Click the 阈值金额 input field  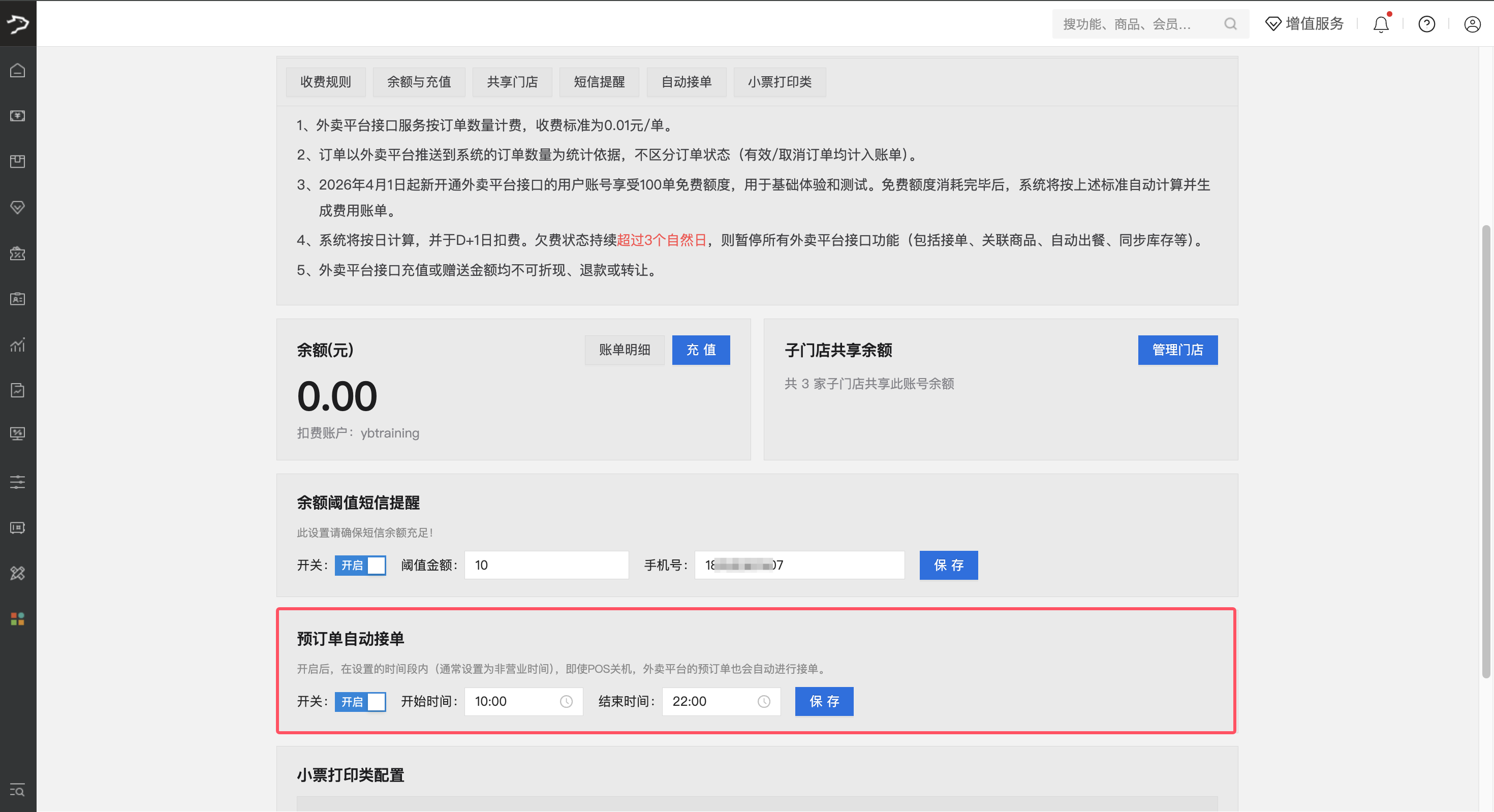pyautogui.click(x=546, y=565)
